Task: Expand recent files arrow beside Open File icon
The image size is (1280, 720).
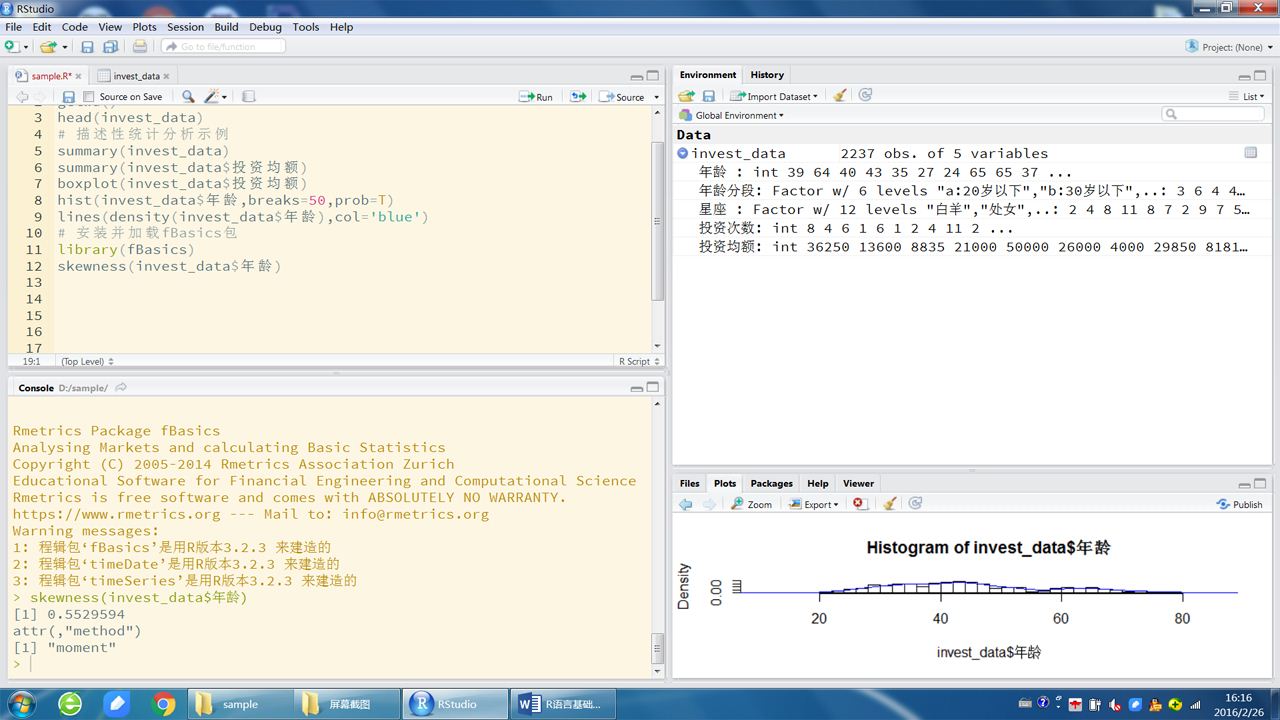Action: [65, 47]
